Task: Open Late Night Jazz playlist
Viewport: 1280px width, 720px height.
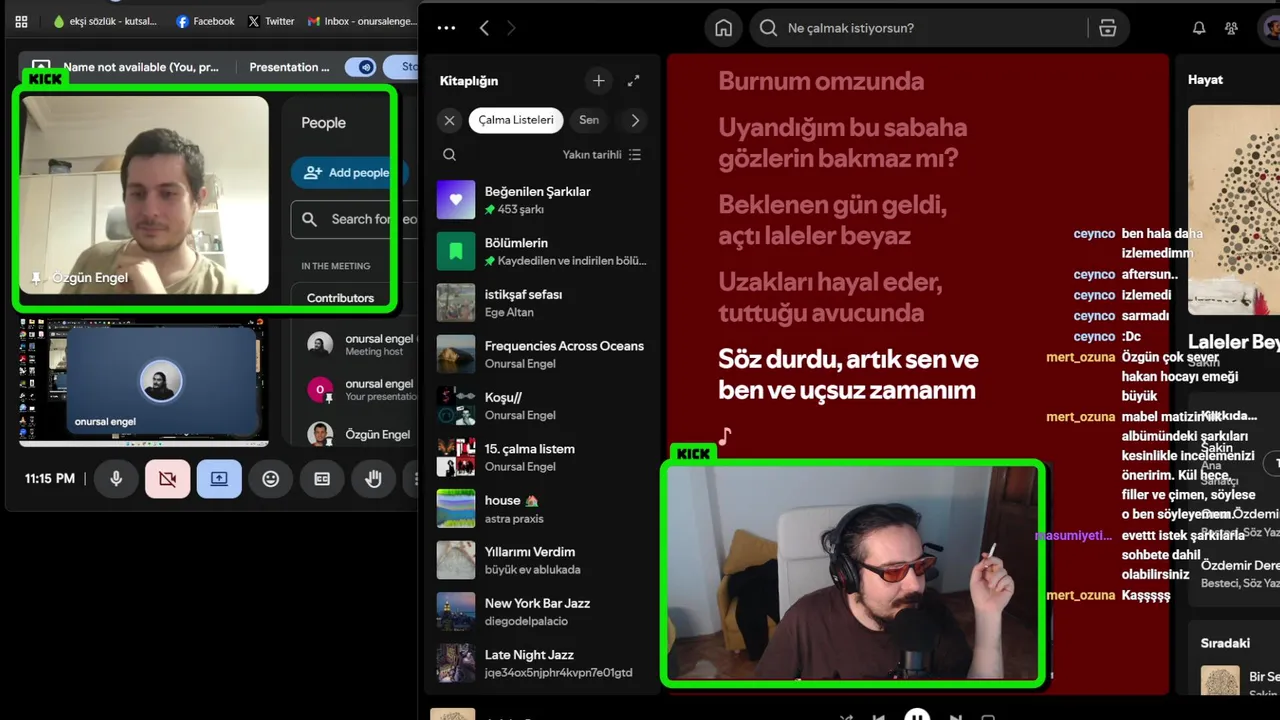Action: point(544,663)
